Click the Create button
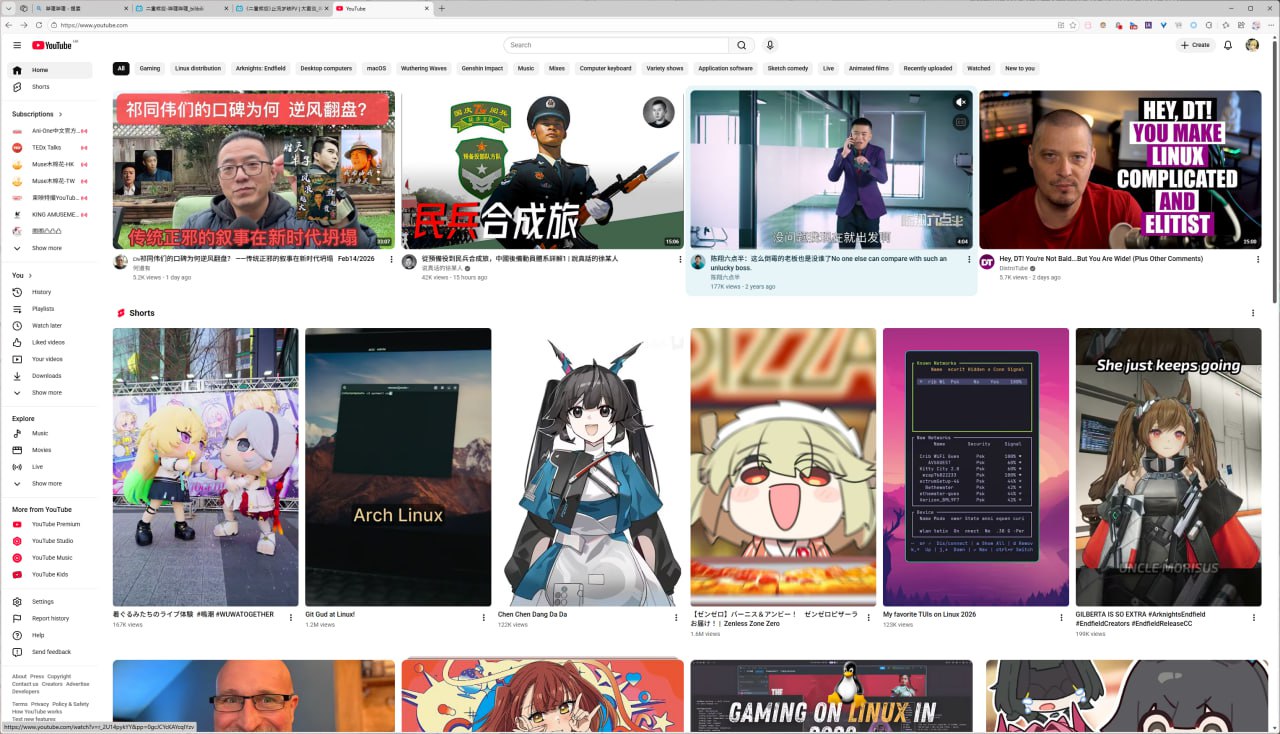The width and height of the screenshot is (1280, 734). coord(1196,45)
